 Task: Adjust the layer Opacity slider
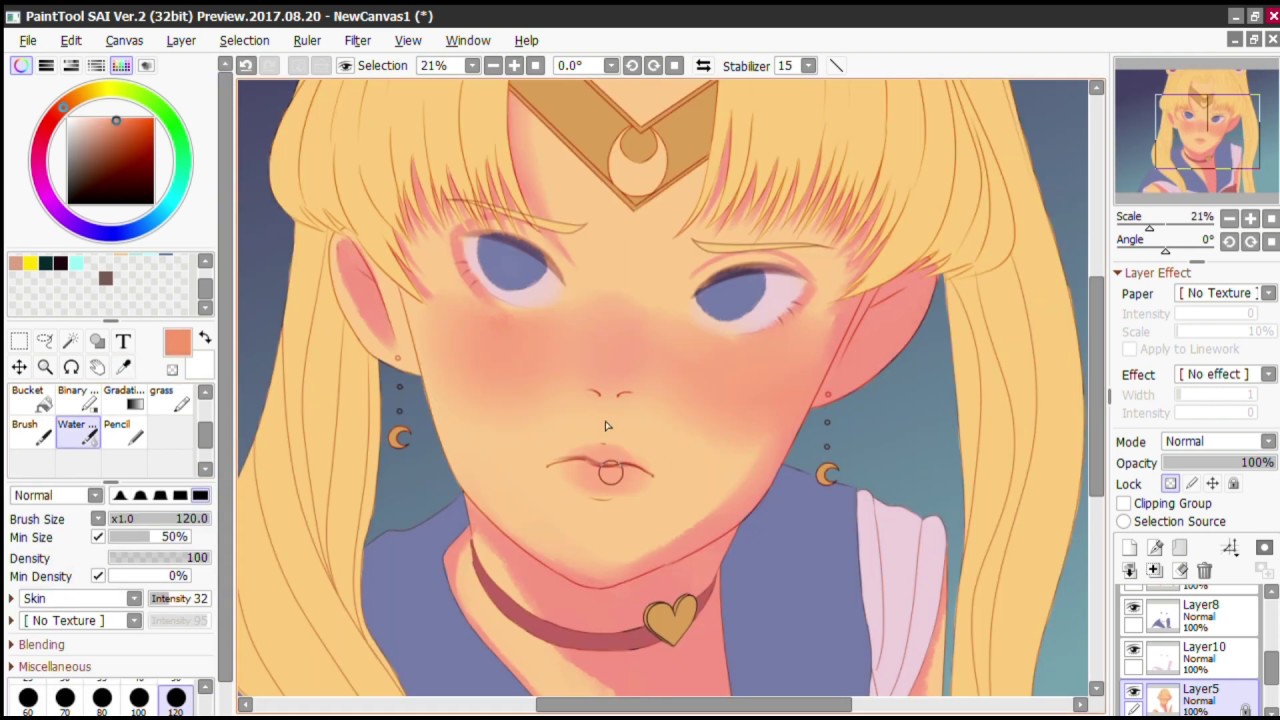(x=1219, y=463)
